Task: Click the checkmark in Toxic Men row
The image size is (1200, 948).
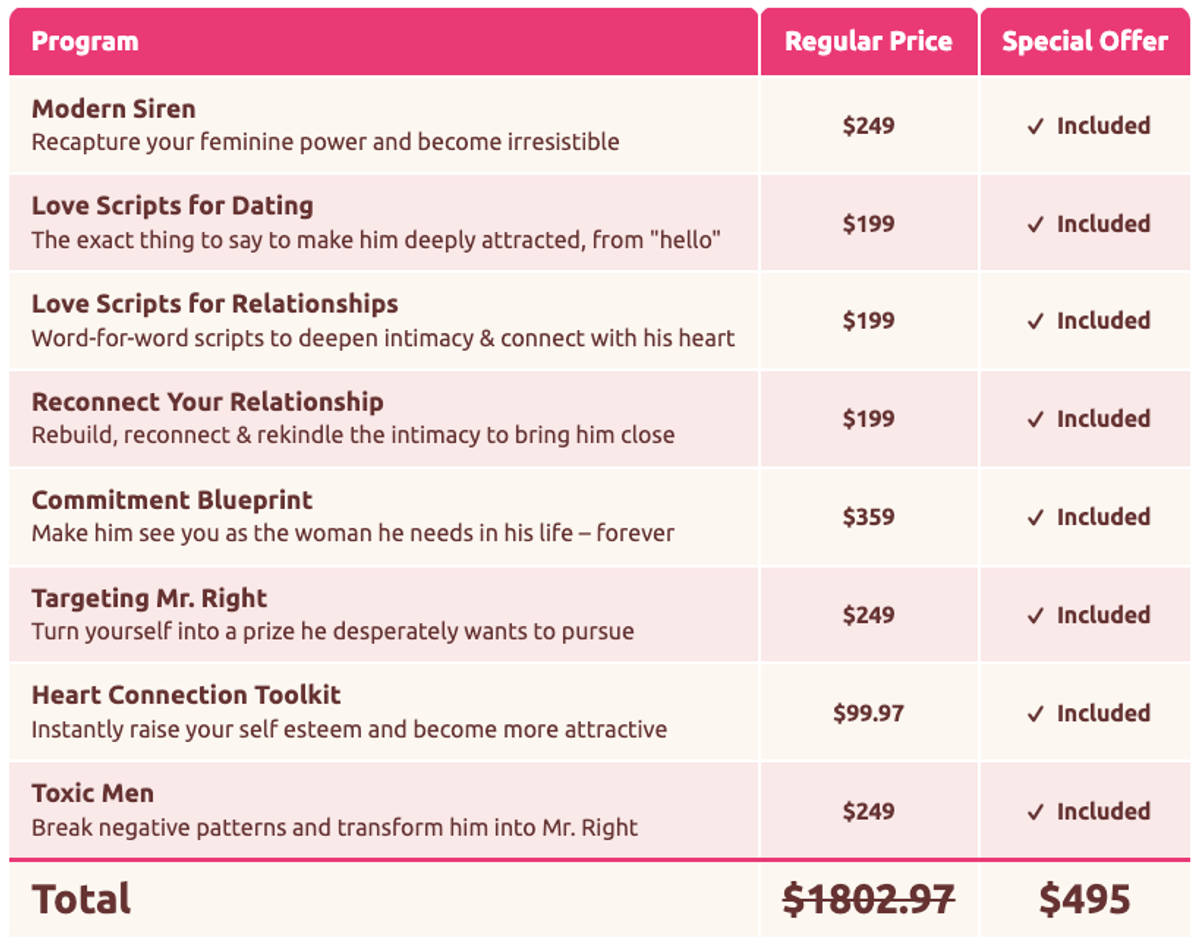Action: (x=1035, y=811)
